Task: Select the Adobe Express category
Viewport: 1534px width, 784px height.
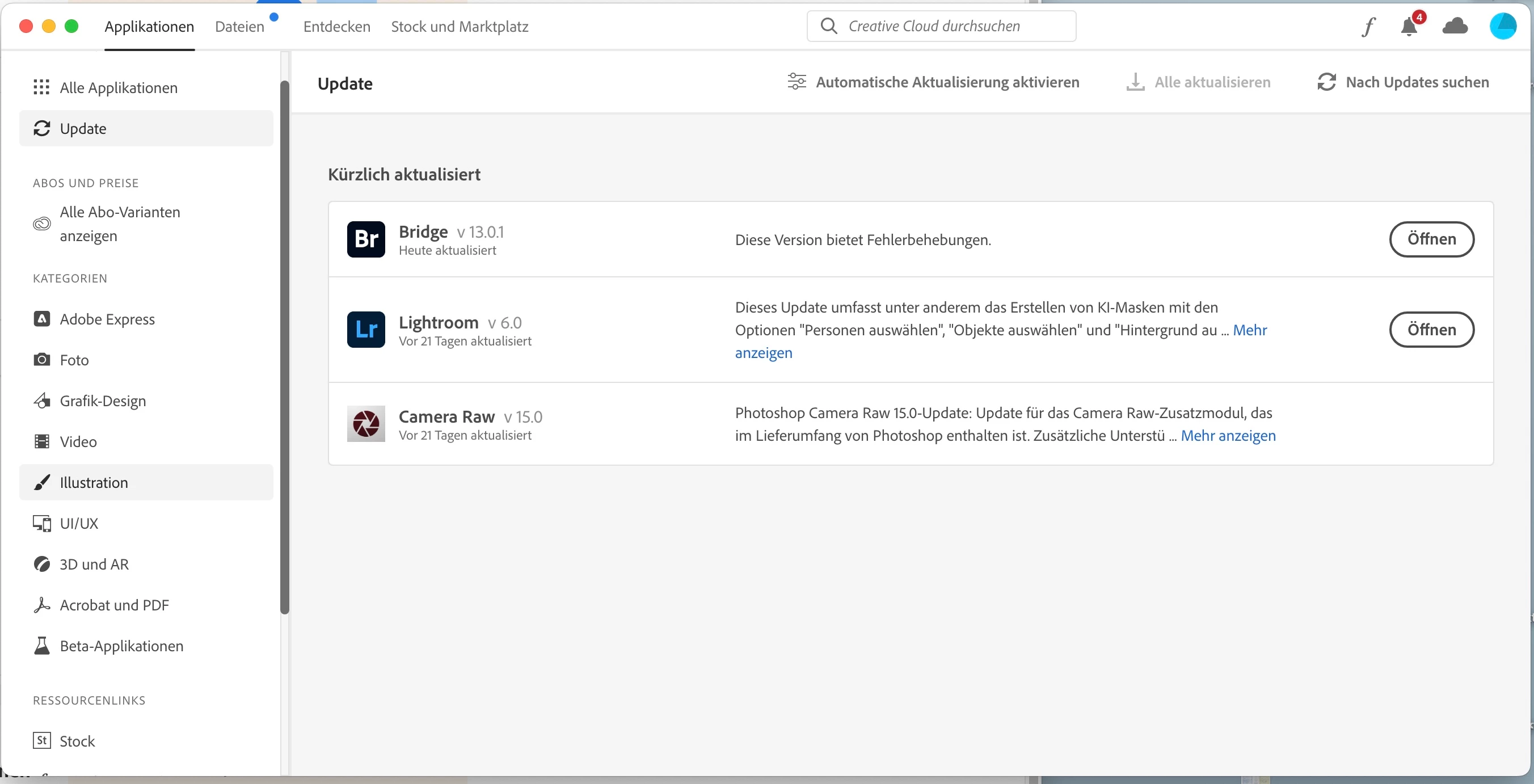Action: coord(107,319)
